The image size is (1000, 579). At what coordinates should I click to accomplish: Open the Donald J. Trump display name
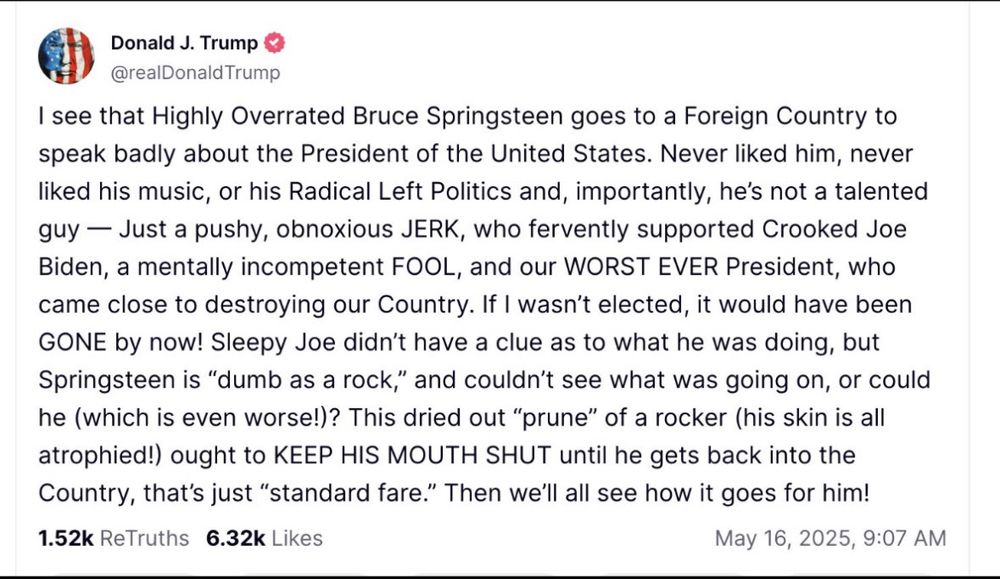184,43
